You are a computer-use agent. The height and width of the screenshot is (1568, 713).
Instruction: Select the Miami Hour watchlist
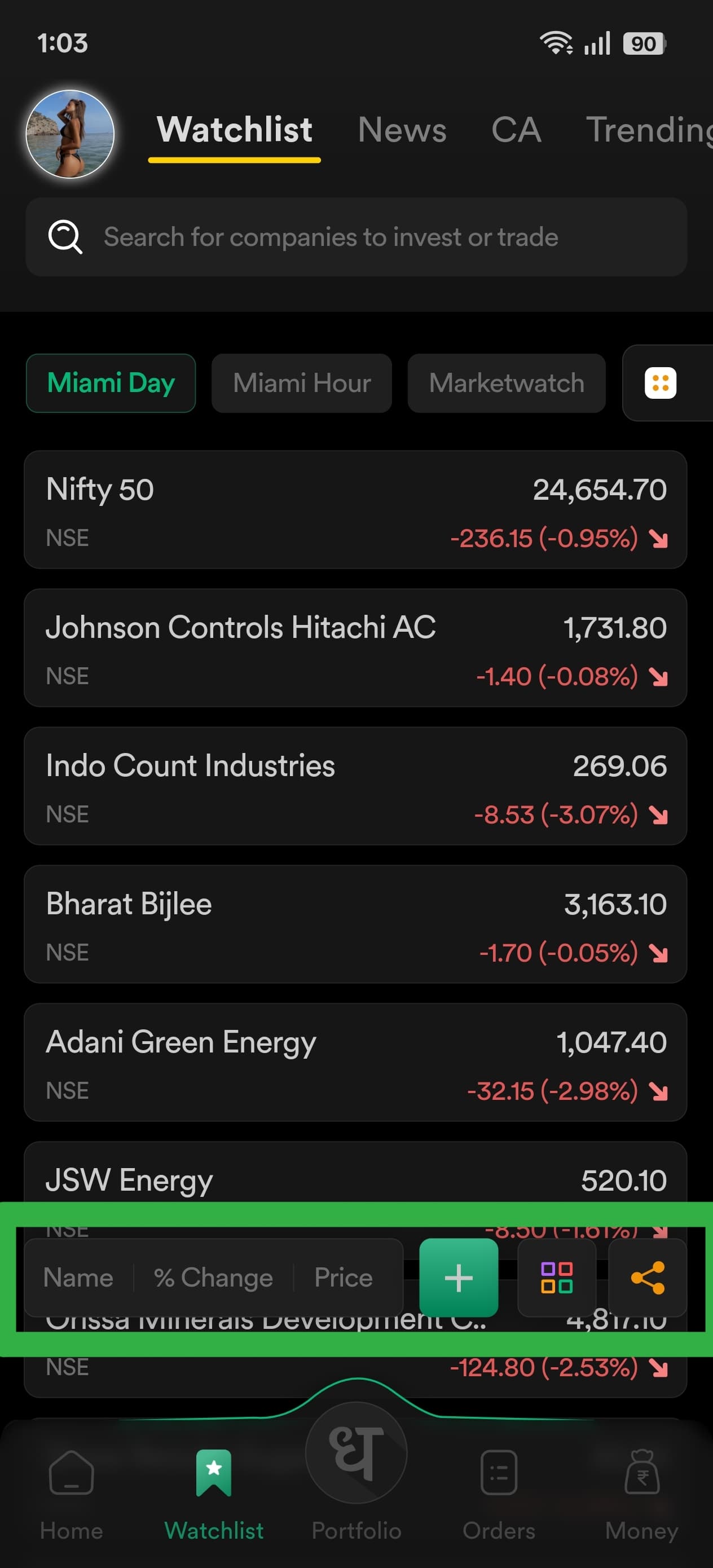[301, 383]
